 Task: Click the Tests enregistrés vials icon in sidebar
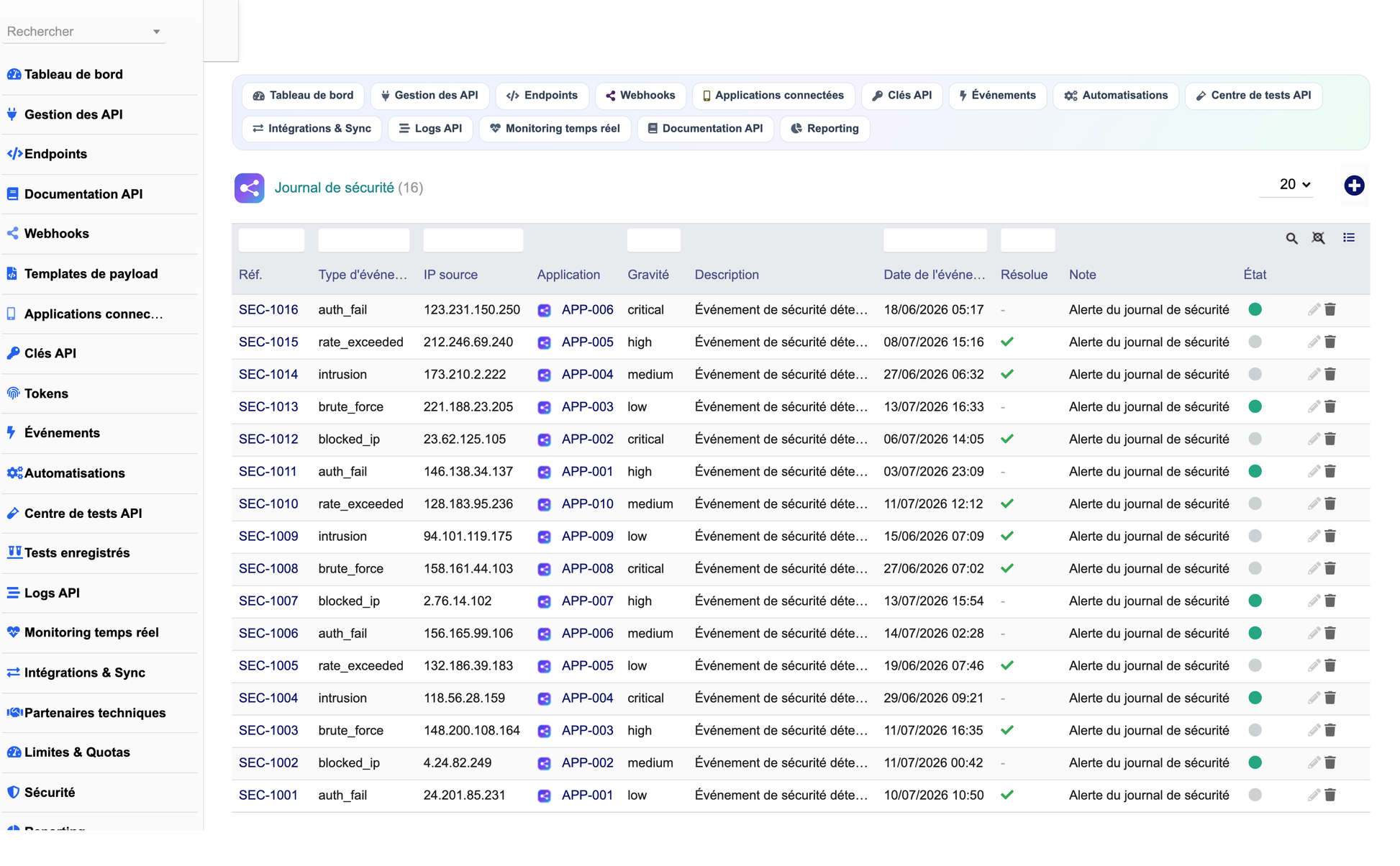pyautogui.click(x=14, y=552)
